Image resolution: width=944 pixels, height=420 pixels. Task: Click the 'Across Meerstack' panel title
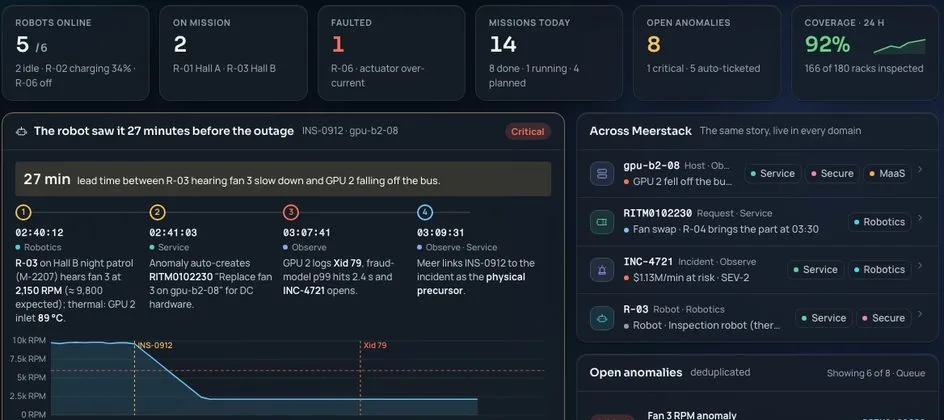(x=641, y=131)
